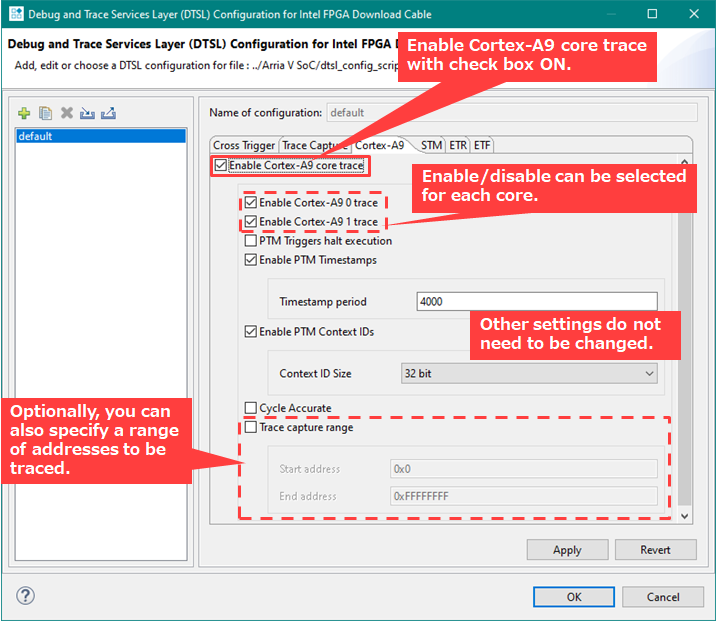Open the Context ID Size dropdown
The width and height of the screenshot is (716, 621).
[528, 373]
